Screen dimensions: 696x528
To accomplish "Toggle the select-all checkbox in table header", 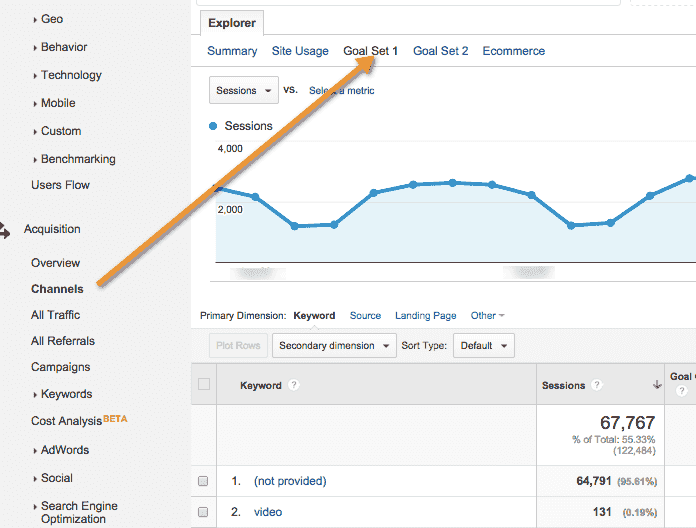I will point(204,384).
